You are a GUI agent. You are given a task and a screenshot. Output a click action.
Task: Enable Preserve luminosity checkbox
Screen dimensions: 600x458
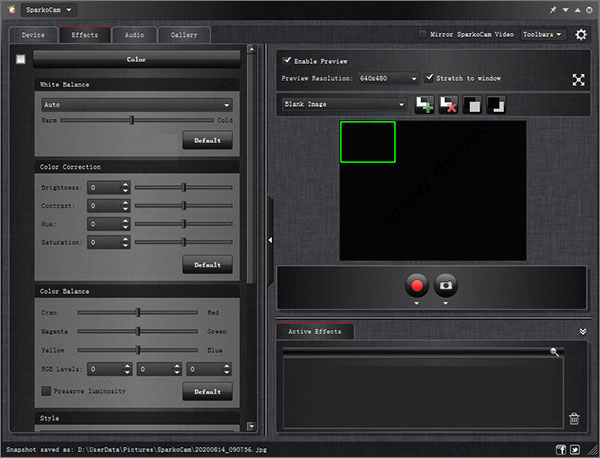pyautogui.click(x=46, y=391)
